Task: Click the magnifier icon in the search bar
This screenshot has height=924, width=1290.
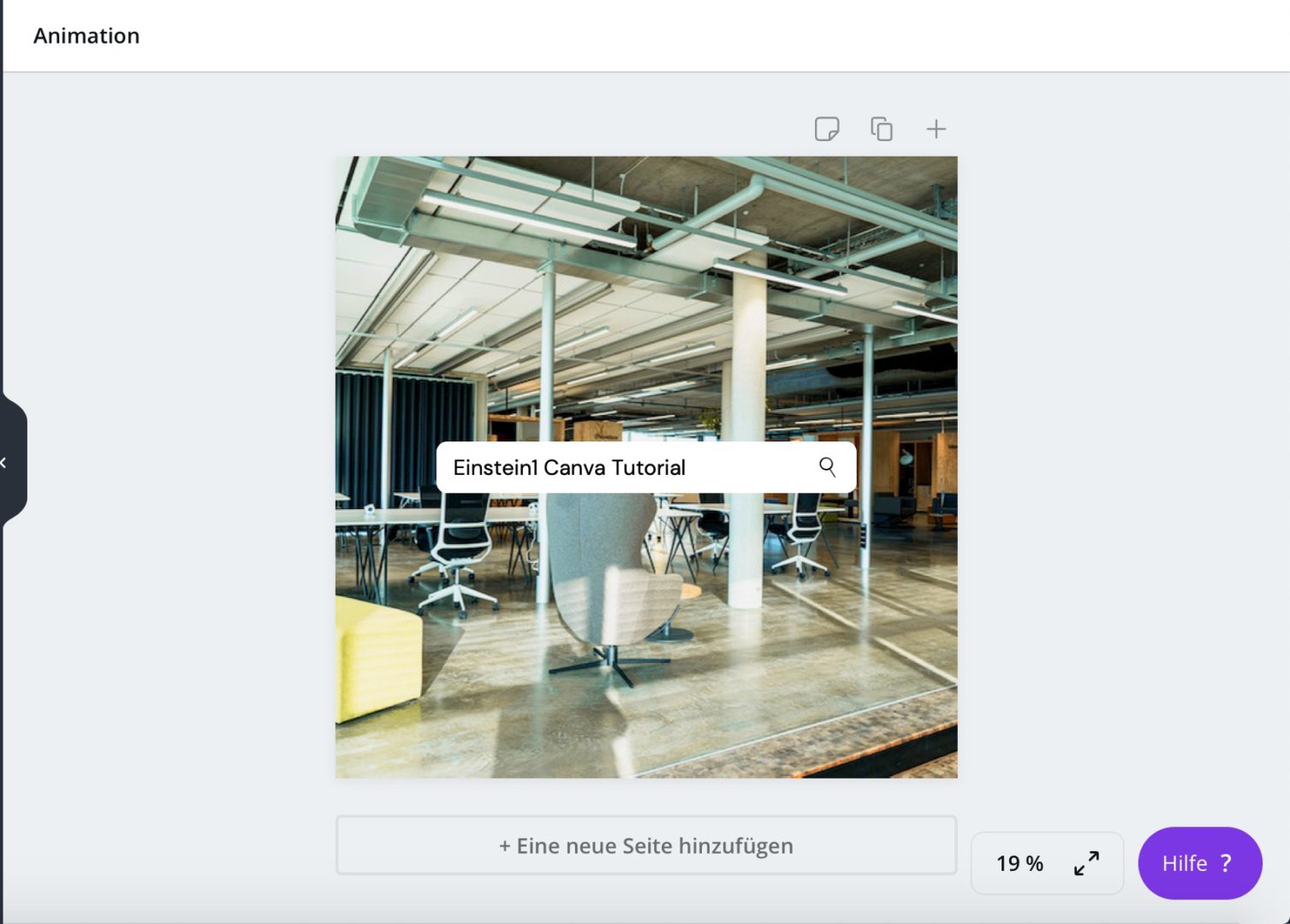Action: coord(827,467)
